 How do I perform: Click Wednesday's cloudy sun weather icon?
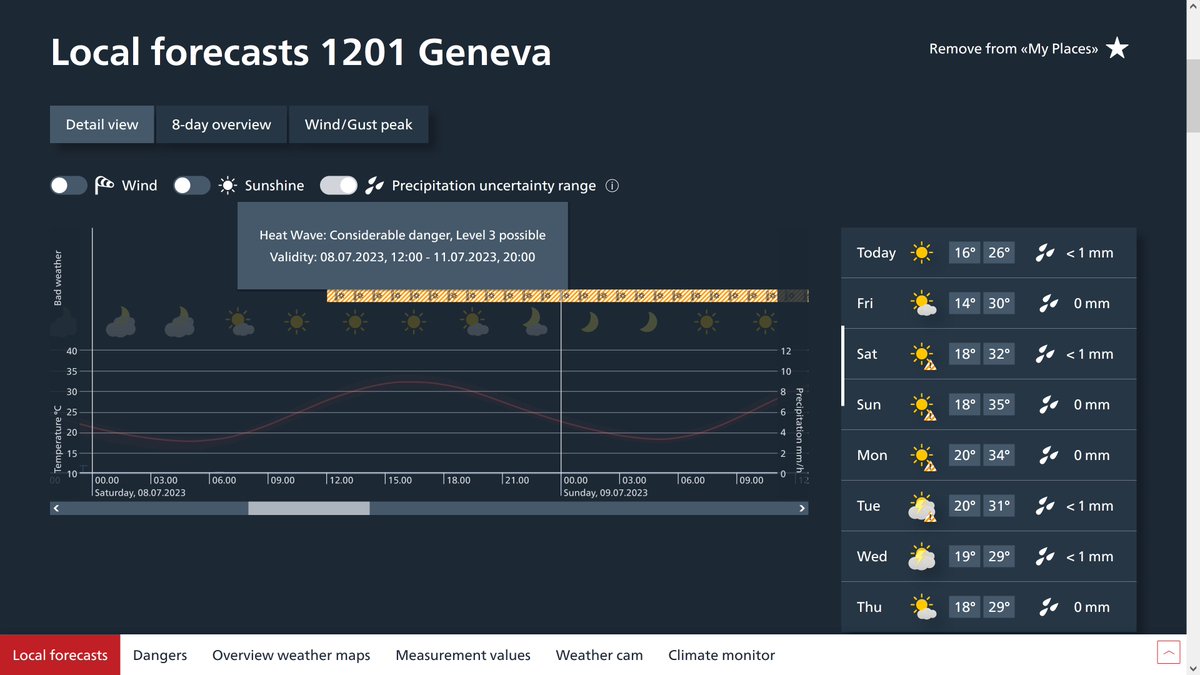(922, 557)
